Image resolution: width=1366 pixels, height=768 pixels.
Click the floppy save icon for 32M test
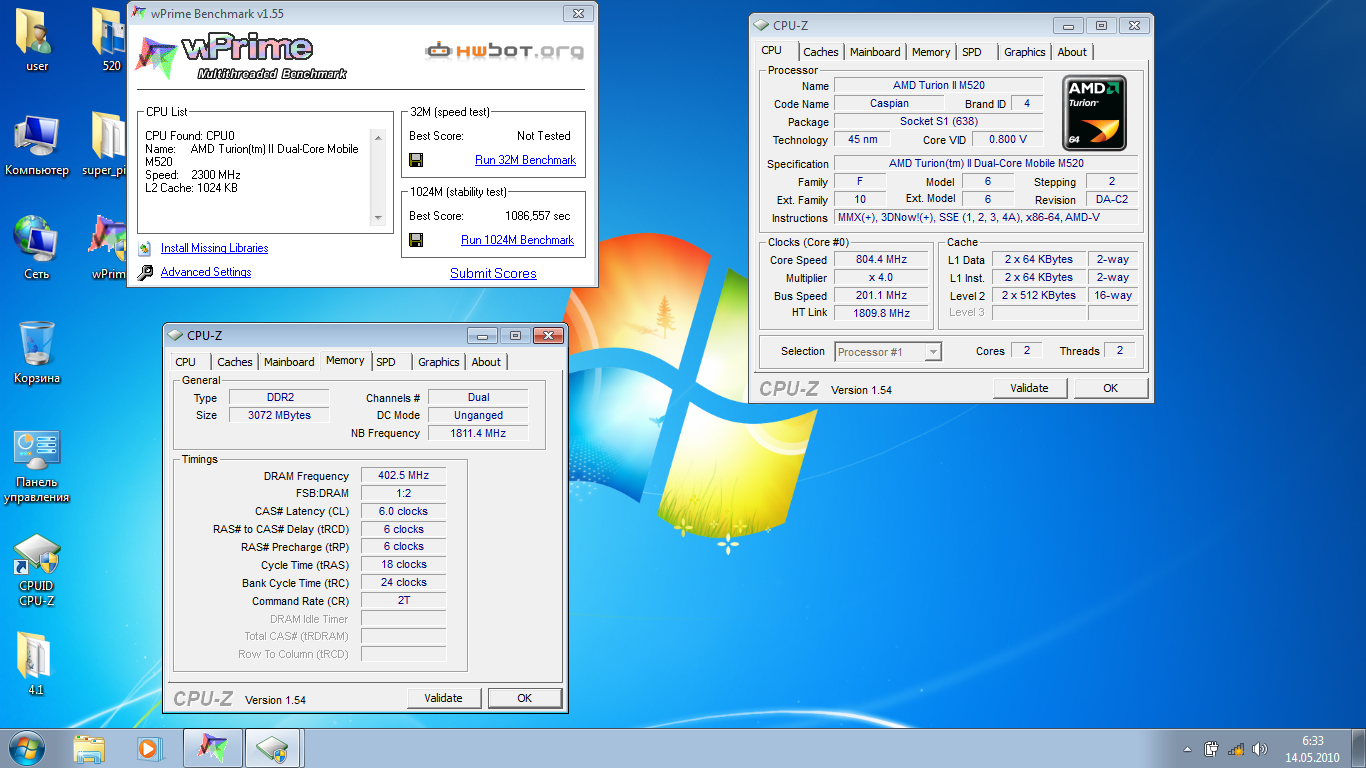coord(416,160)
